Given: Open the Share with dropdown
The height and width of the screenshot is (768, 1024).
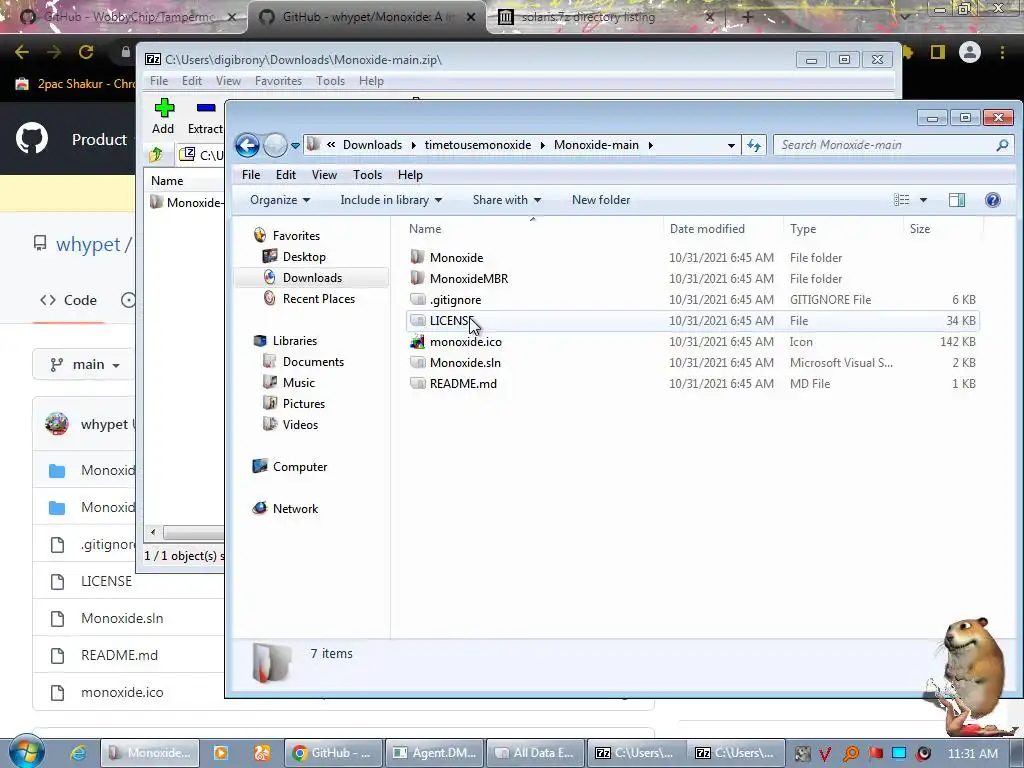Looking at the screenshot, I should (507, 200).
